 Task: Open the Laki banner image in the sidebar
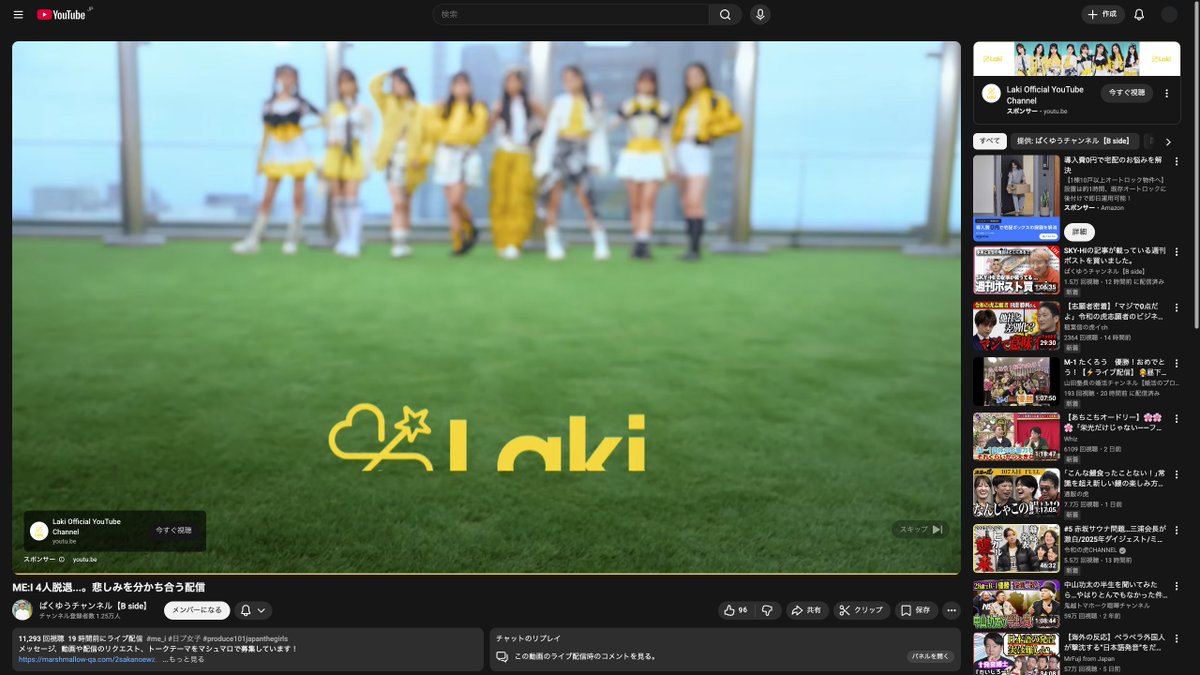pos(1076,59)
